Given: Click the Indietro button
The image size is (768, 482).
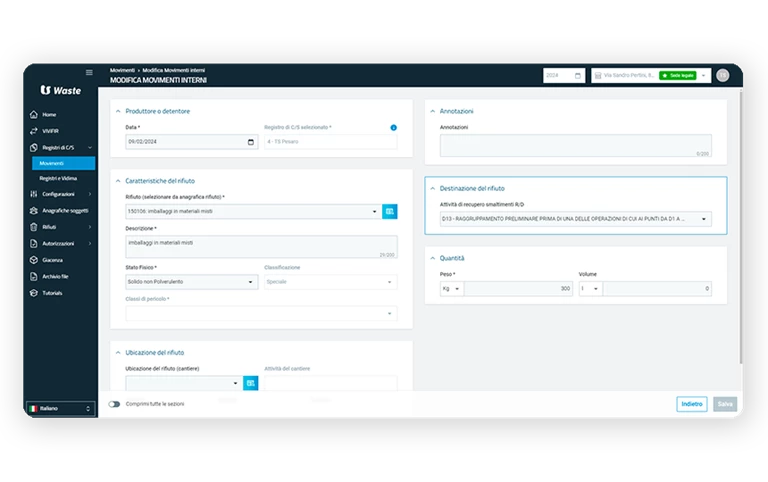Looking at the screenshot, I should [692, 404].
